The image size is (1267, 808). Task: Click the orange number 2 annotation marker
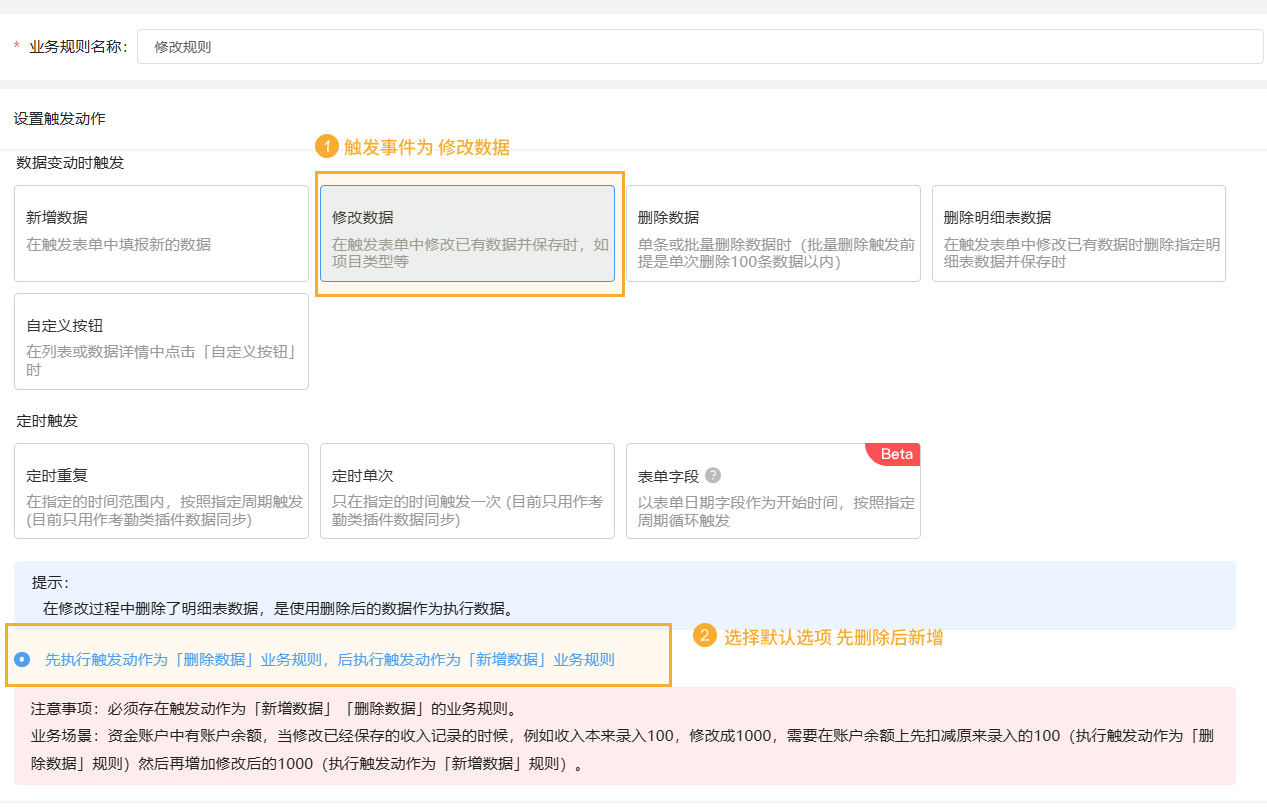coord(705,636)
